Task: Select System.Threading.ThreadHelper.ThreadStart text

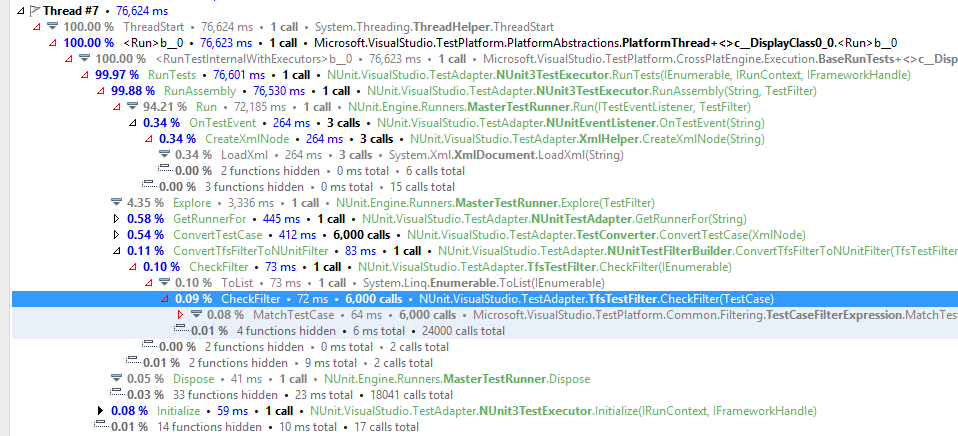Action: 434,27
